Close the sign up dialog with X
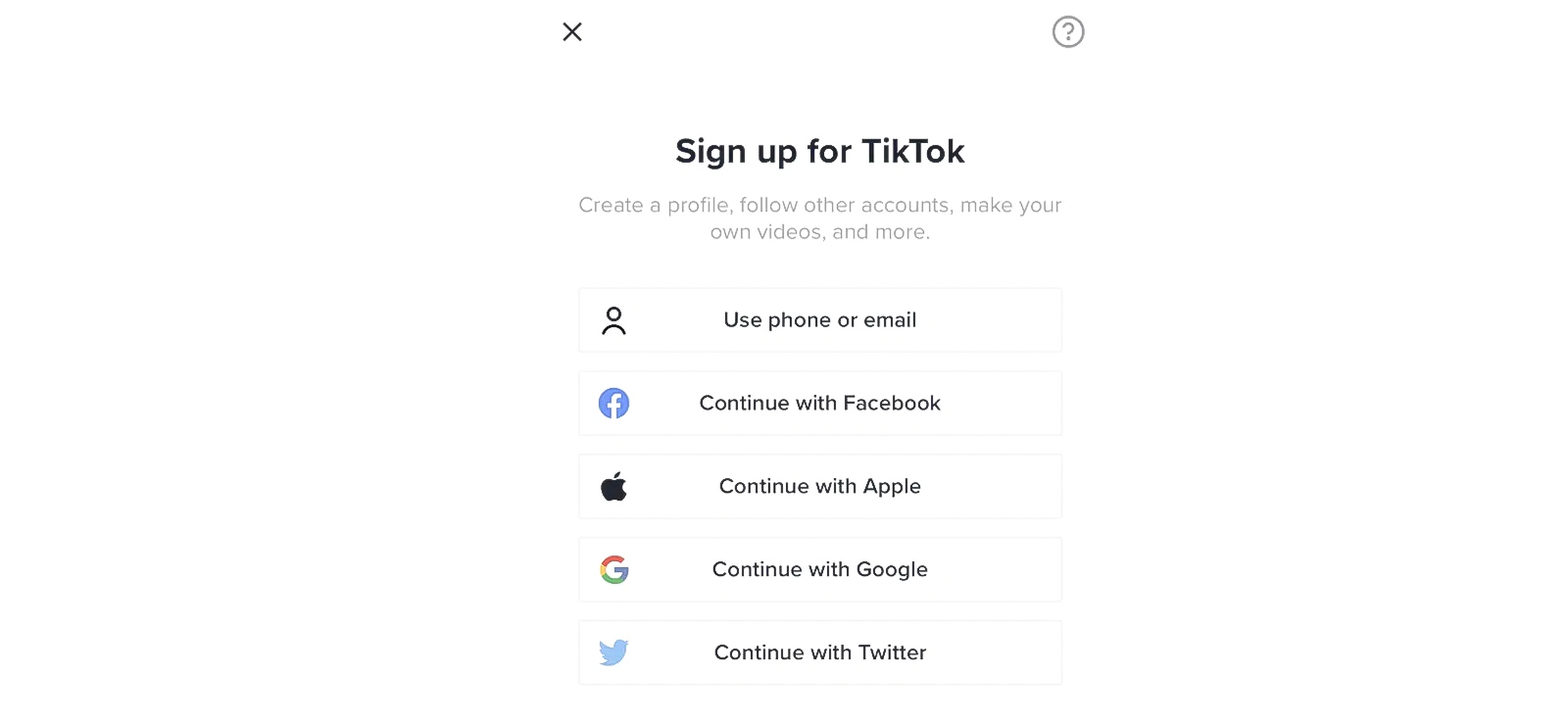This screenshot has height=724, width=1568. (572, 31)
